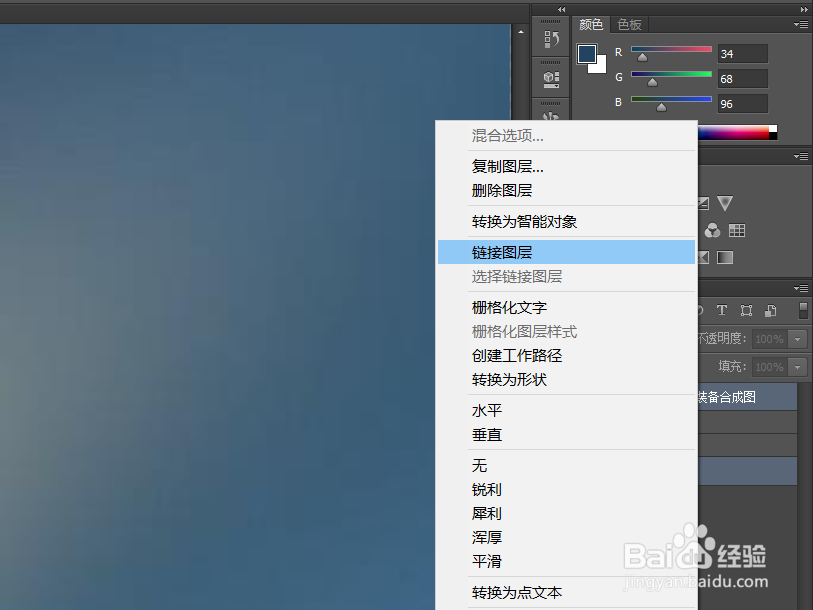Set anti-aliasing to 平滑
The image size is (813, 610).
[x=566, y=561]
